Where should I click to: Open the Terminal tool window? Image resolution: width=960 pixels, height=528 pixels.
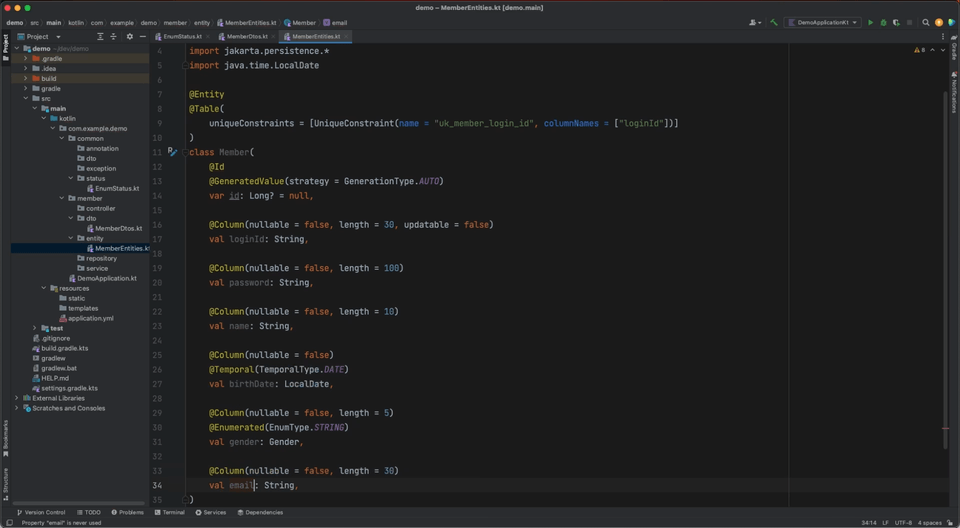(x=170, y=512)
